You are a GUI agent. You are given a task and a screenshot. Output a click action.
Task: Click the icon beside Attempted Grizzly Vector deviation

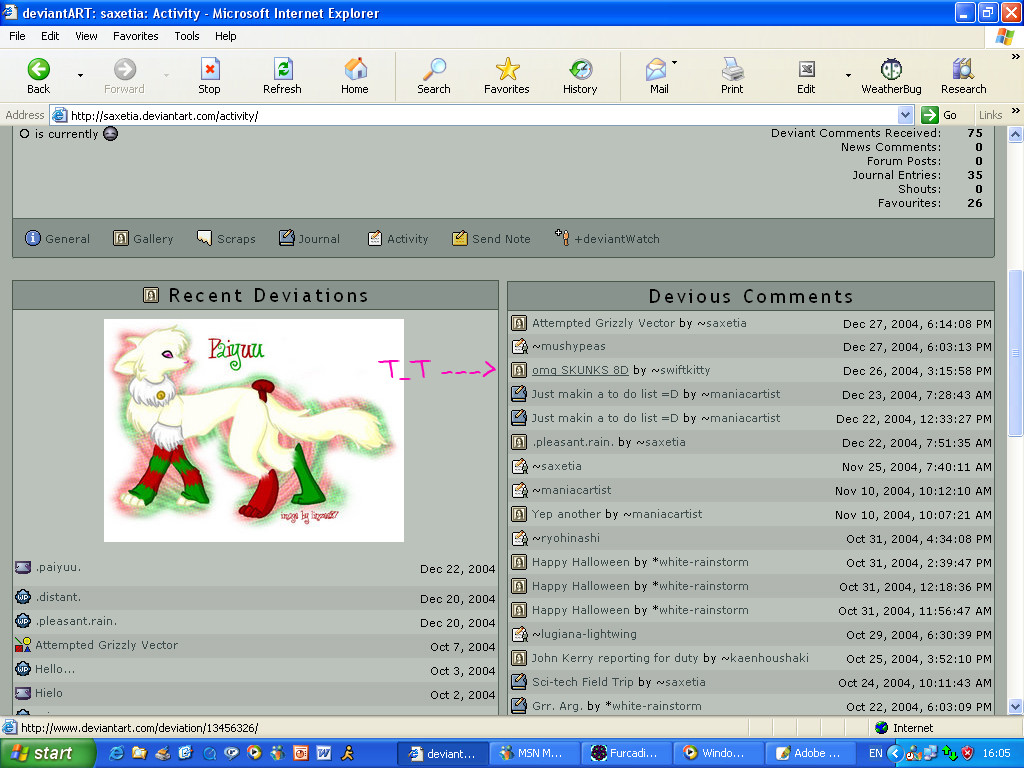click(x=23, y=645)
